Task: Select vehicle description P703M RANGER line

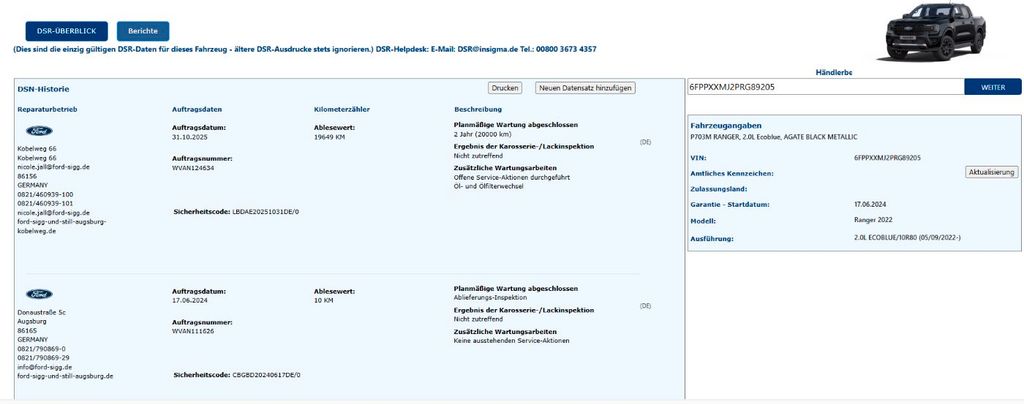Action: click(x=774, y=137)
